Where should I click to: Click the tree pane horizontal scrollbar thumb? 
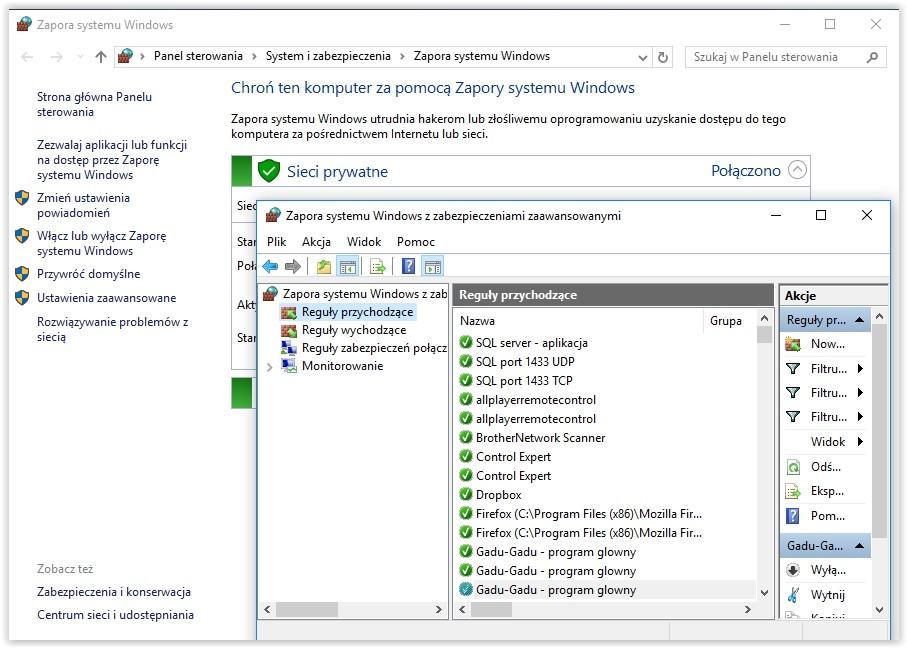tap(307, 609)
